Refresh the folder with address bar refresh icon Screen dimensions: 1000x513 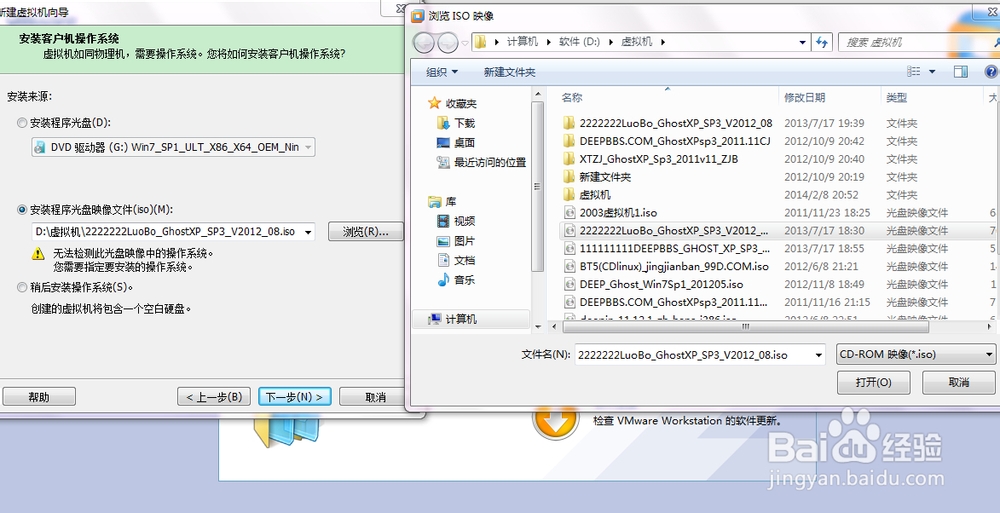tap(821, 42)
